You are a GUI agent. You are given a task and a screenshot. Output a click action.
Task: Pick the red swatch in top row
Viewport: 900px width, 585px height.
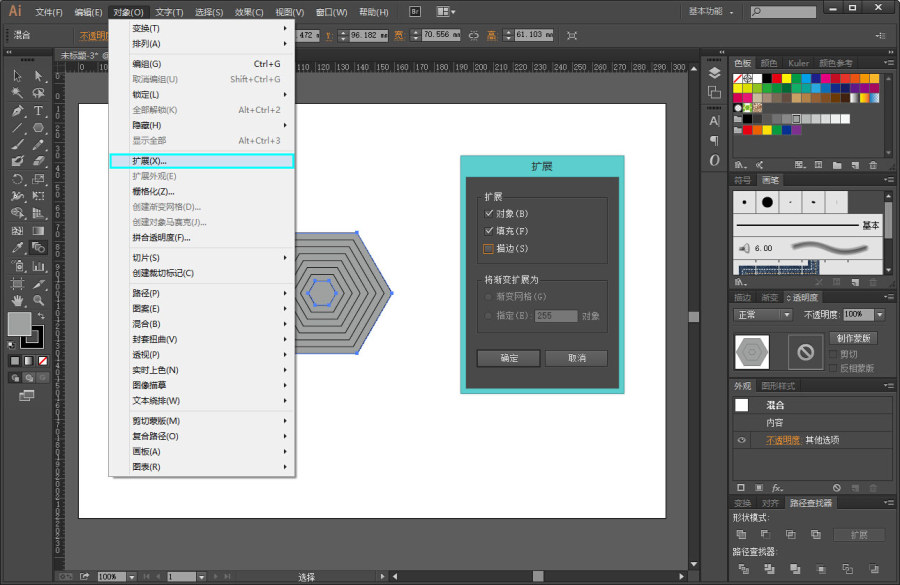777,79
